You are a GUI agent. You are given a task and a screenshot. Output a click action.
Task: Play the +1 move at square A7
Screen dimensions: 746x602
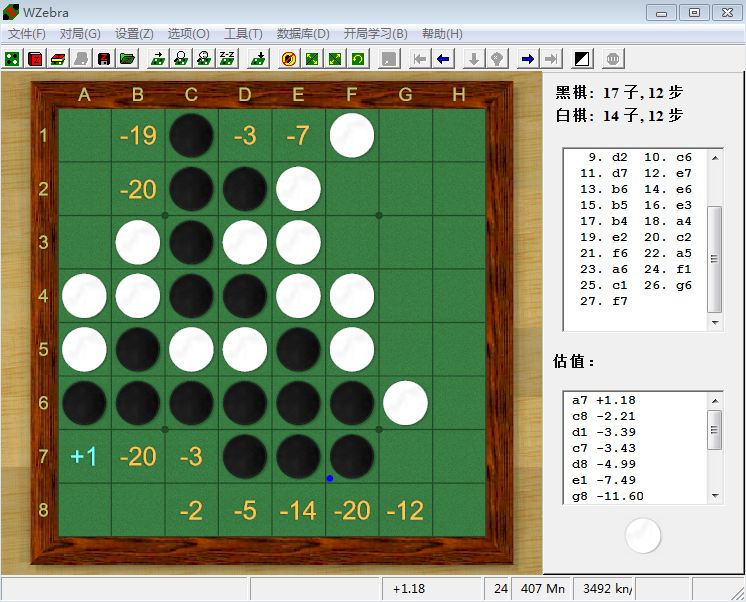click(x=84, y=456)
